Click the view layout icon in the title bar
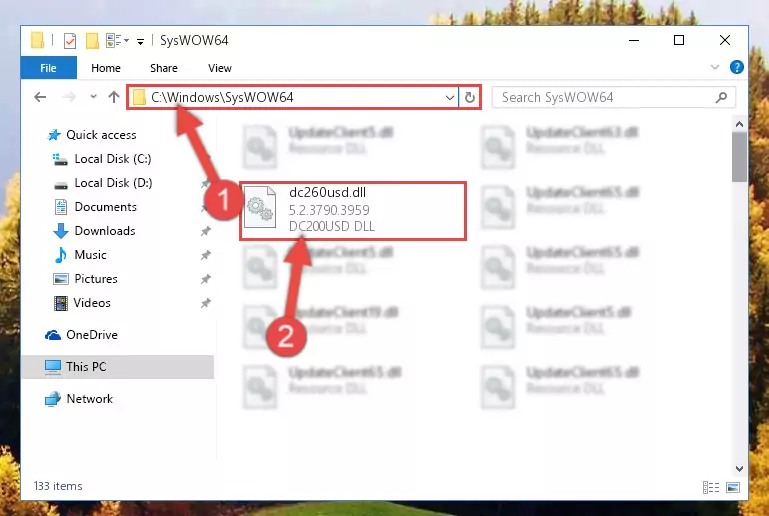 [x=114, y=40]
